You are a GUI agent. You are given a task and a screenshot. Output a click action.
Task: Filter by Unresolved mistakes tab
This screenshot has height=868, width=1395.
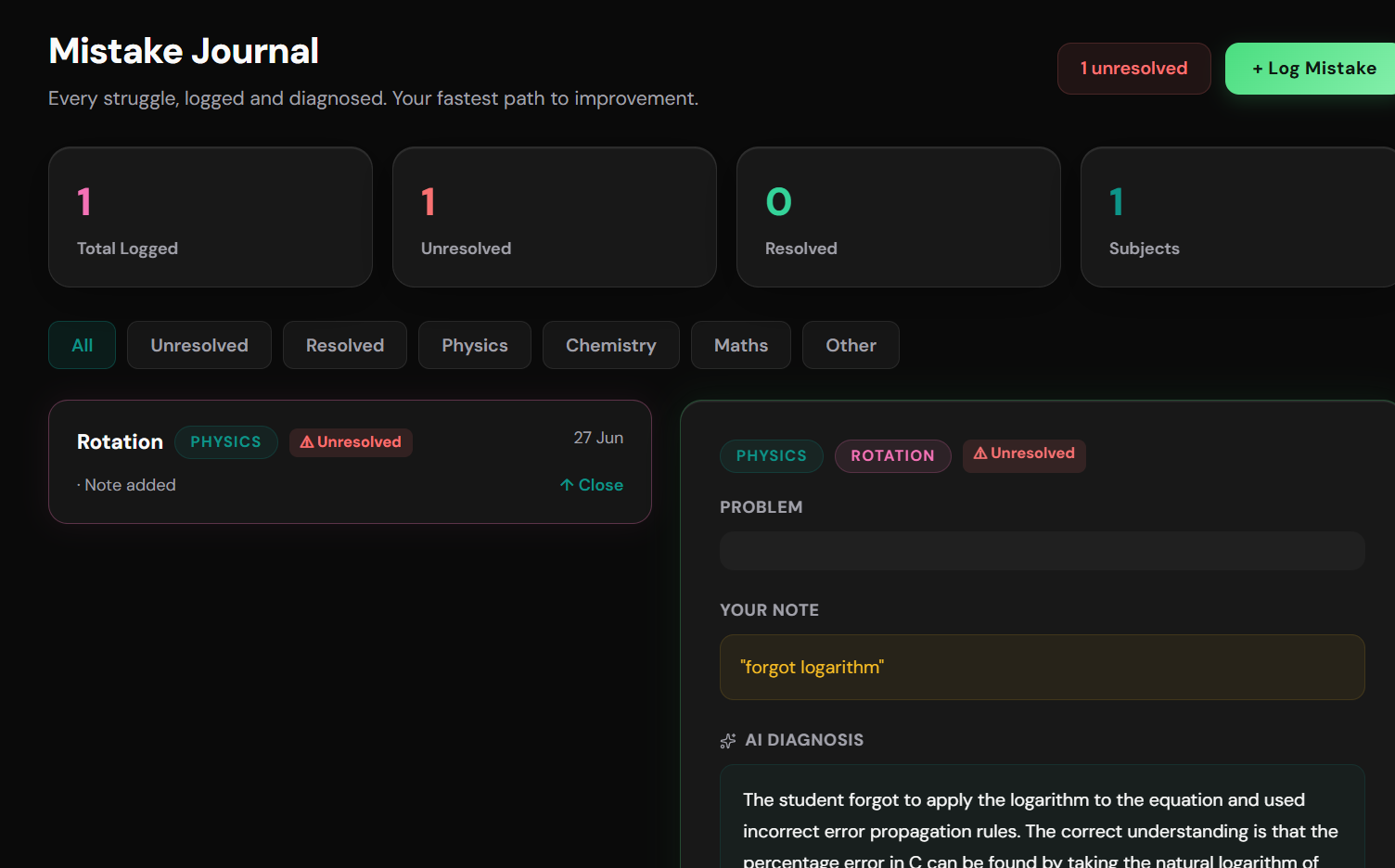pos(199,345)
